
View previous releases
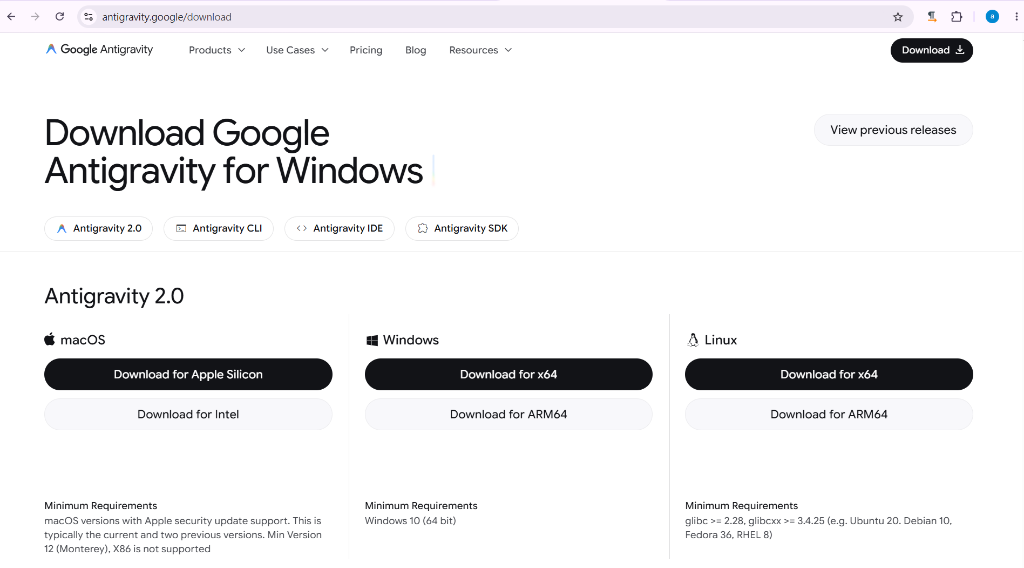[x=893, y=130]
